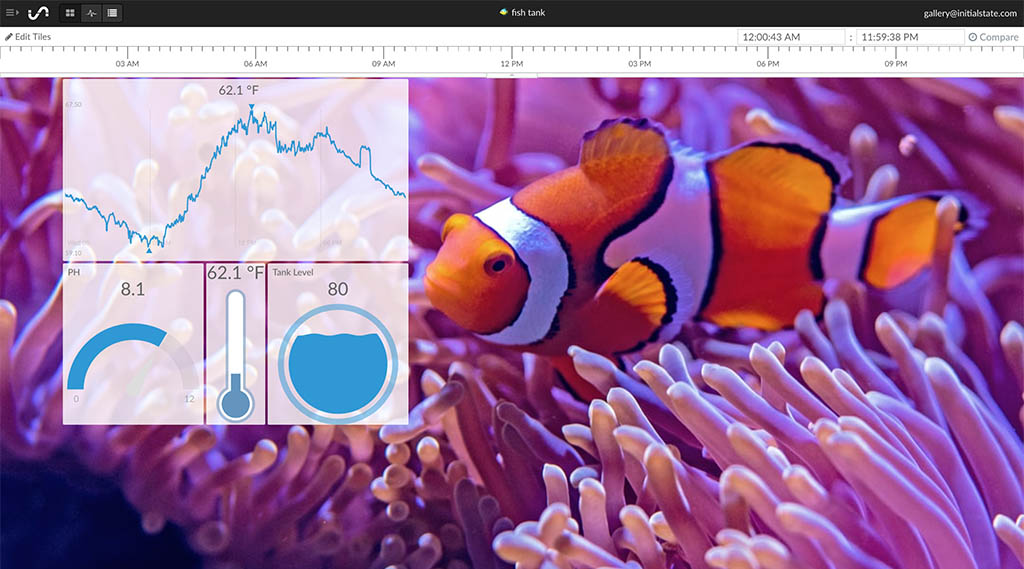Click the Initial State logo
Viewport: 1024px width, 569px height.
coord(39,13)
